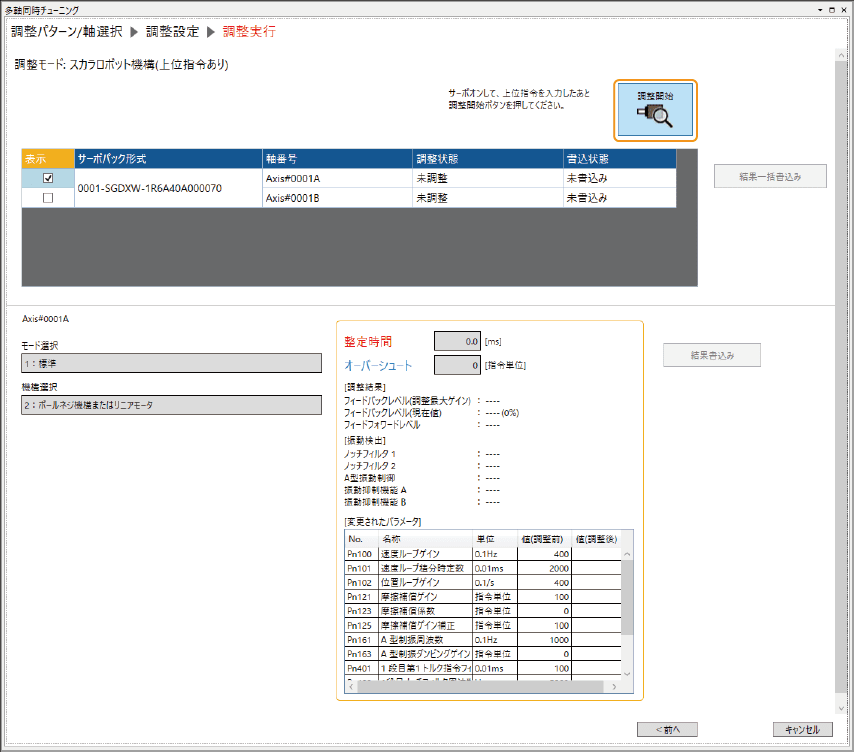The height and width of the screenshot is (752, 854).
Task: Select the Axis#0001B row in axis table
Action: [336, 198]
